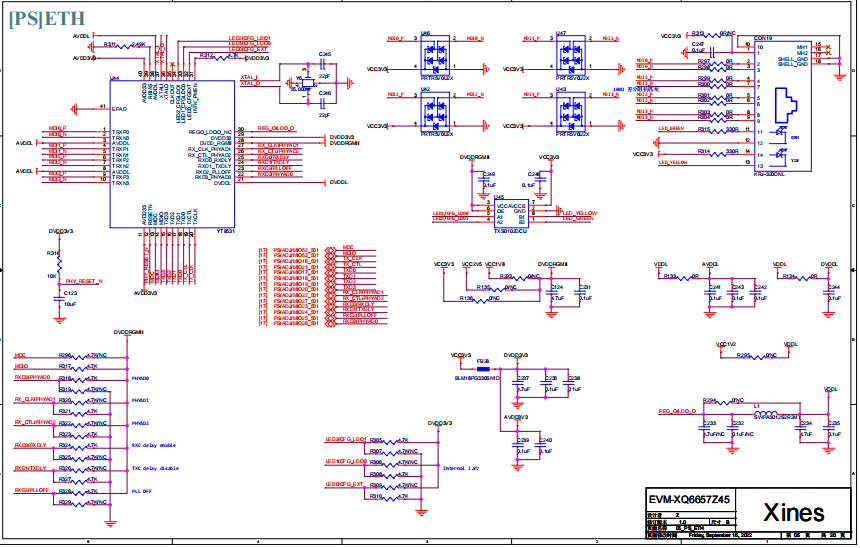Image resolution: width=860 pixels, height=548 pixels.
Task: Select the Y6 crystal oscillator symbol
Action: click(x=308, y=83)
